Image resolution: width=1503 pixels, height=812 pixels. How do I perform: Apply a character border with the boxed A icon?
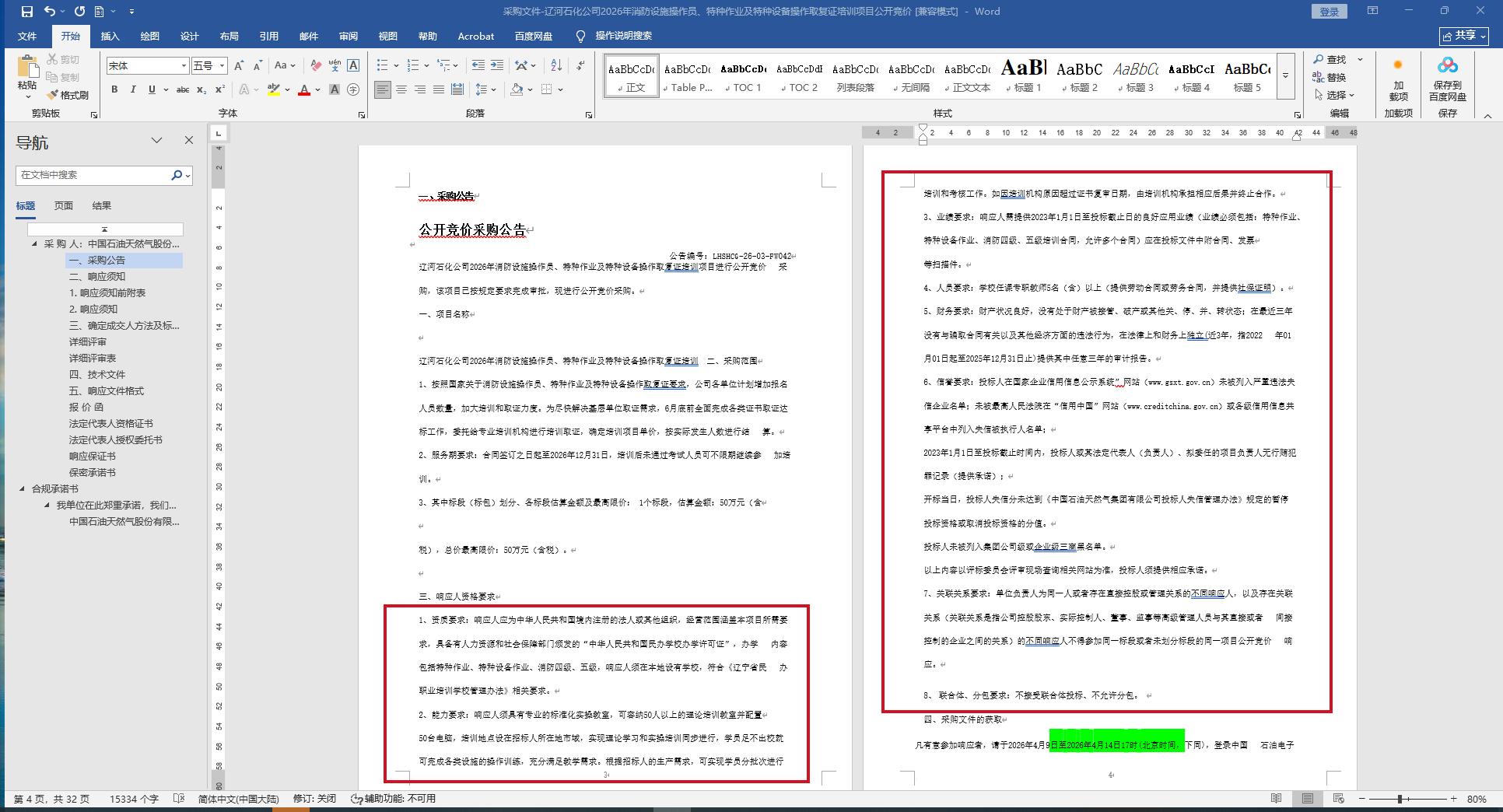tap(353, 66)
